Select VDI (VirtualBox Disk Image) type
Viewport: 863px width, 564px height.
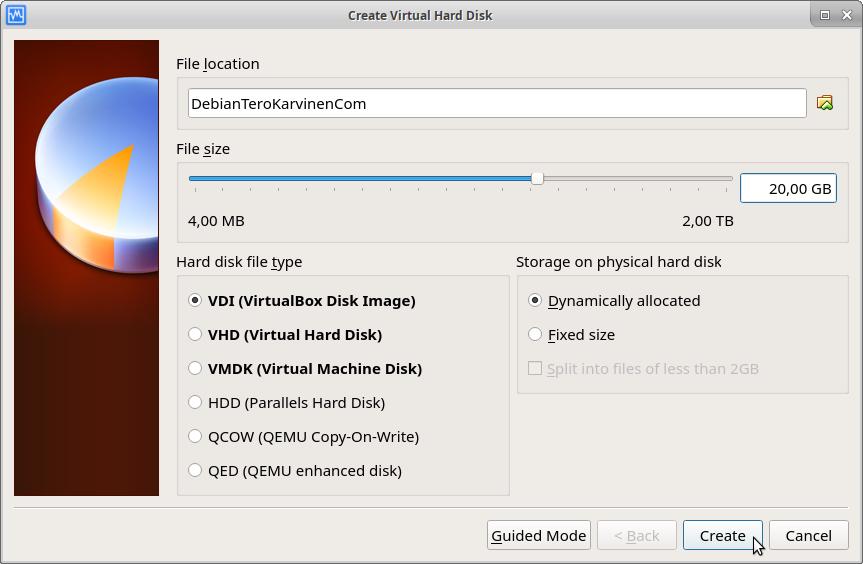pos(195,301)
